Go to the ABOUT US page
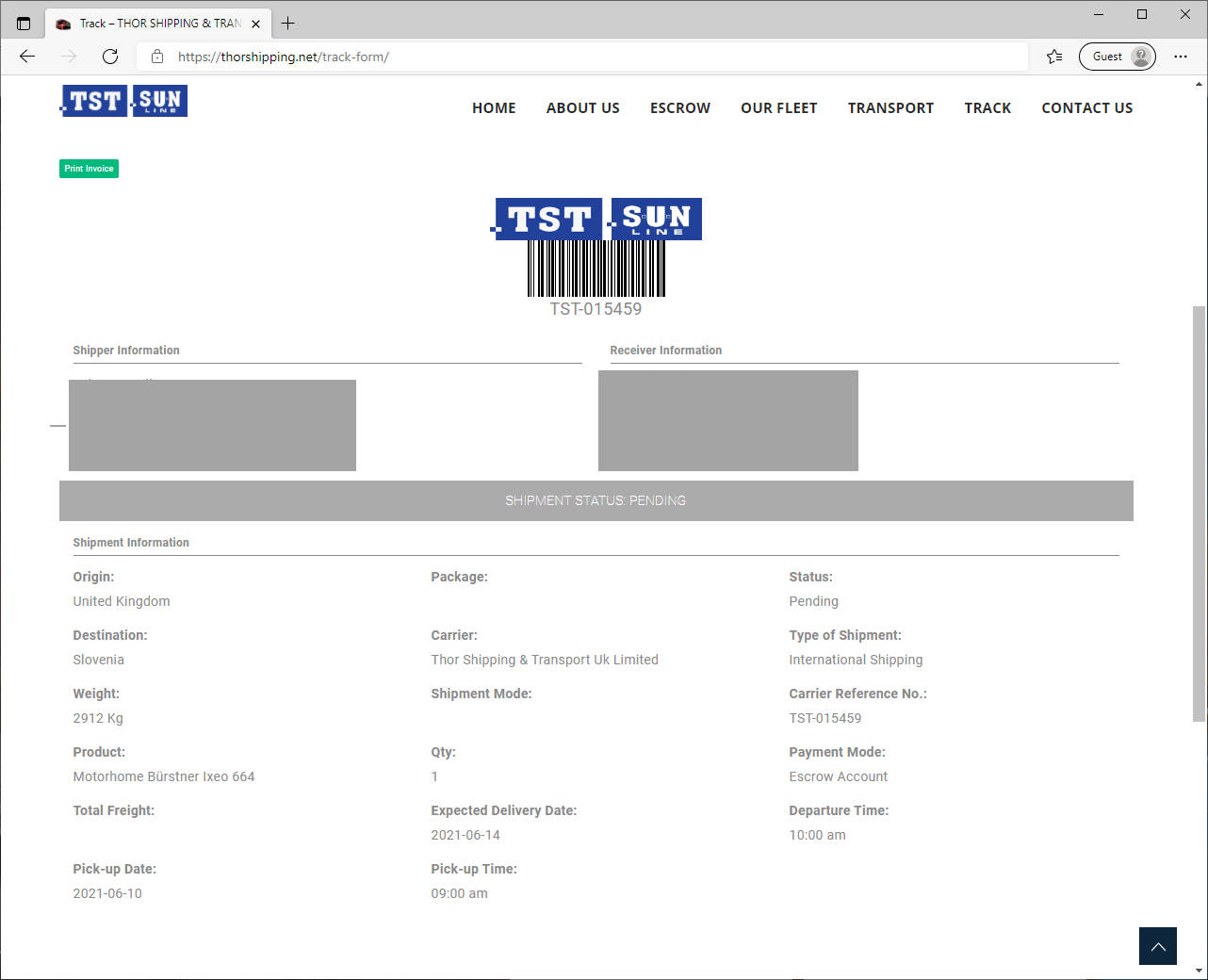This screenshot has height=980, width=1208. point(582,108)
